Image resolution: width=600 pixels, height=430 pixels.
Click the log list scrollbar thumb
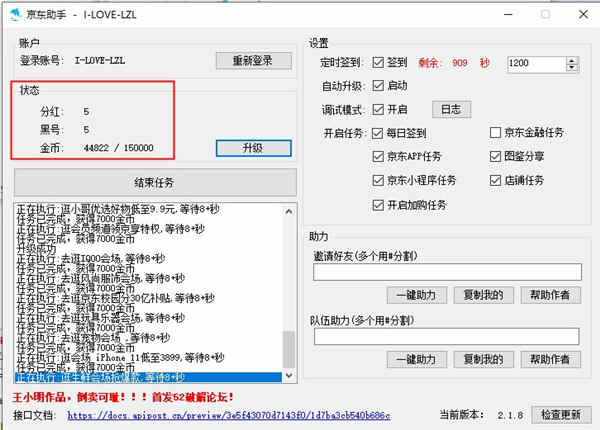pyautogui.click(x=289, y=350)
